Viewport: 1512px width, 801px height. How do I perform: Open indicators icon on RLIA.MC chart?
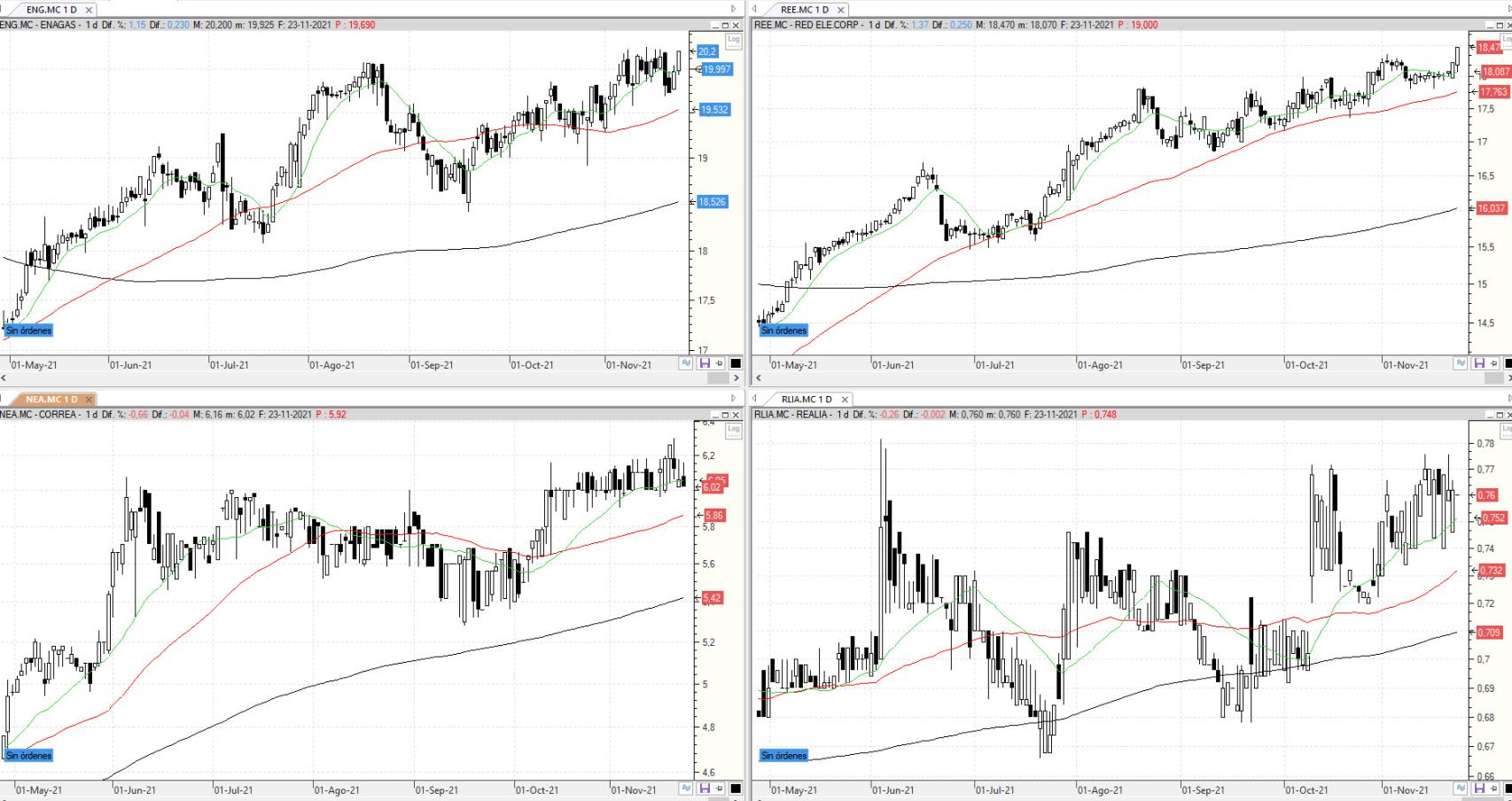pos(1461,789)
